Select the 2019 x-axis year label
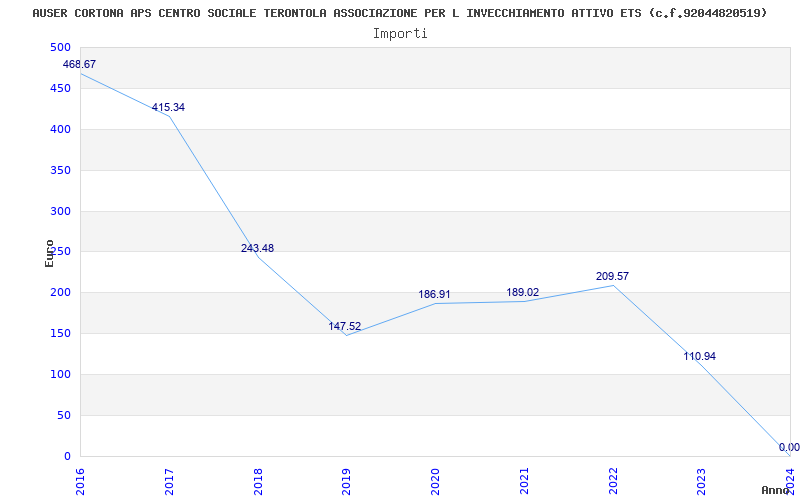 (346, 481)
